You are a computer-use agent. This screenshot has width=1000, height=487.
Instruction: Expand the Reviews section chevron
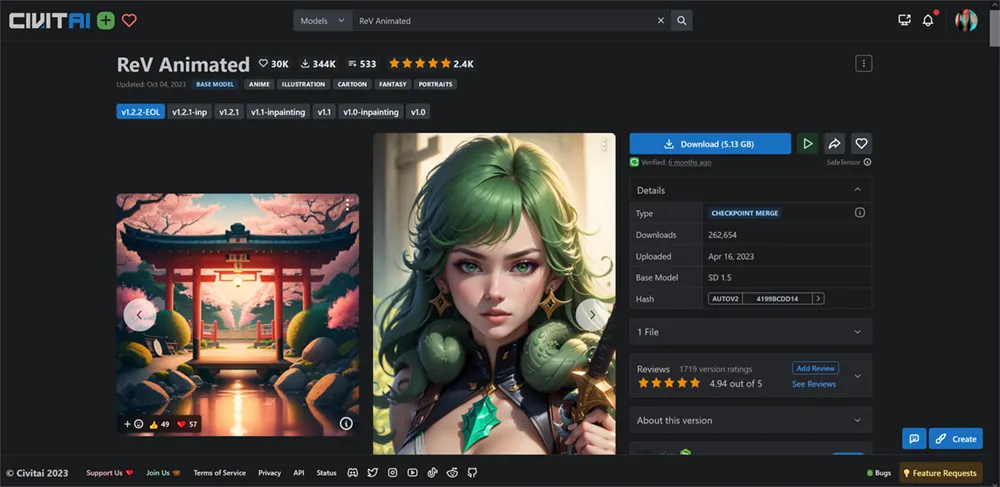[858, 375]
